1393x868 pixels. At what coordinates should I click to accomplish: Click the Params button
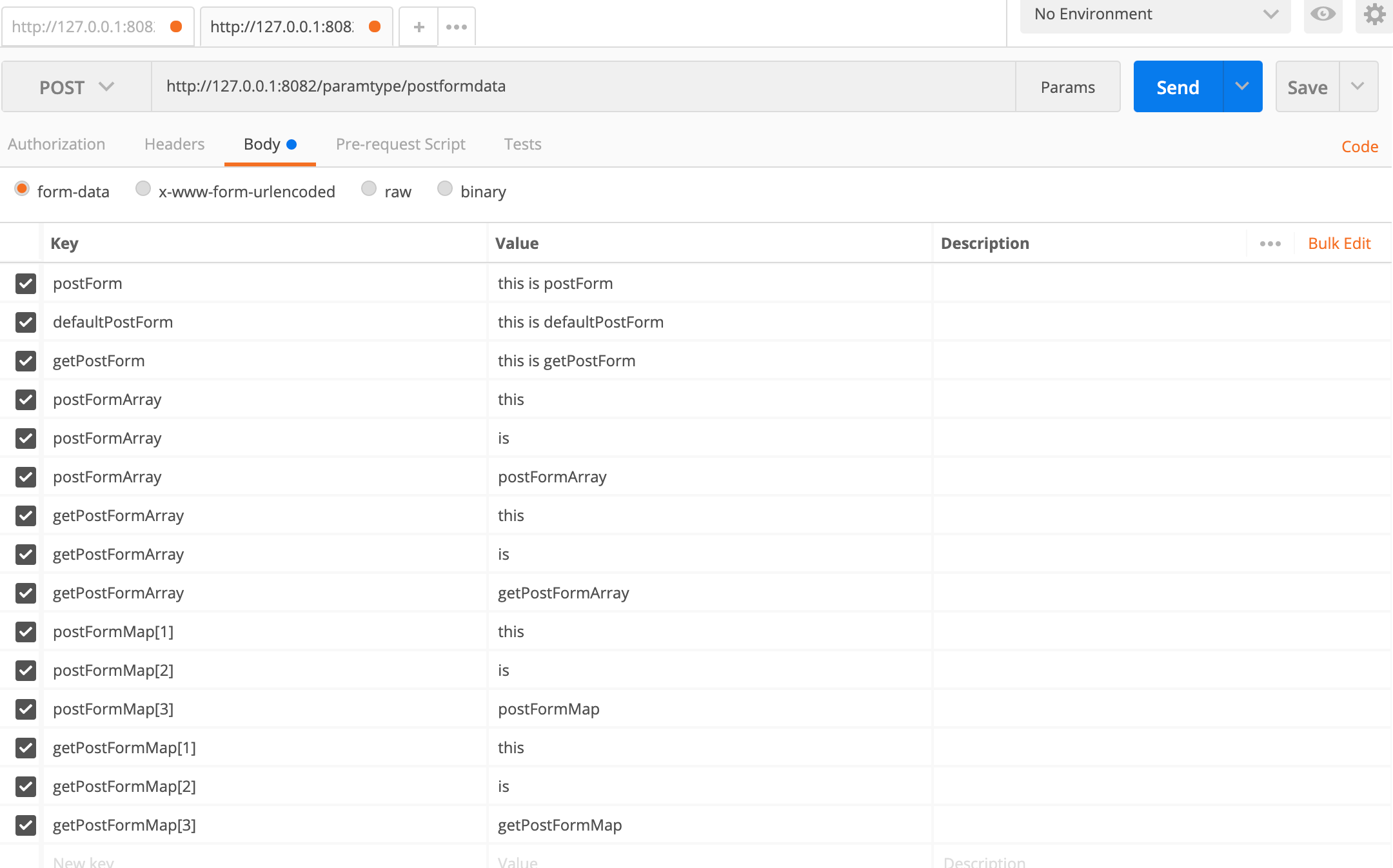(1067, 87)
